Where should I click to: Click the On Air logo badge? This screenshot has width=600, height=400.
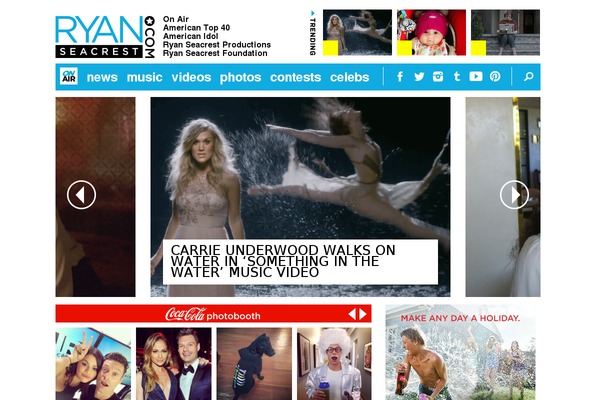pyautogui.click(x=69, y=76)
